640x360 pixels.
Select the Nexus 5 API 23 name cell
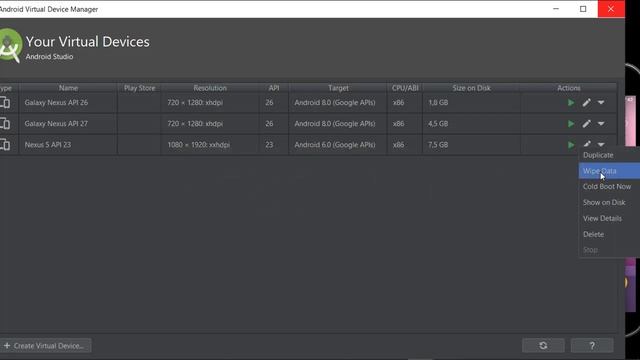coord(68,144)
